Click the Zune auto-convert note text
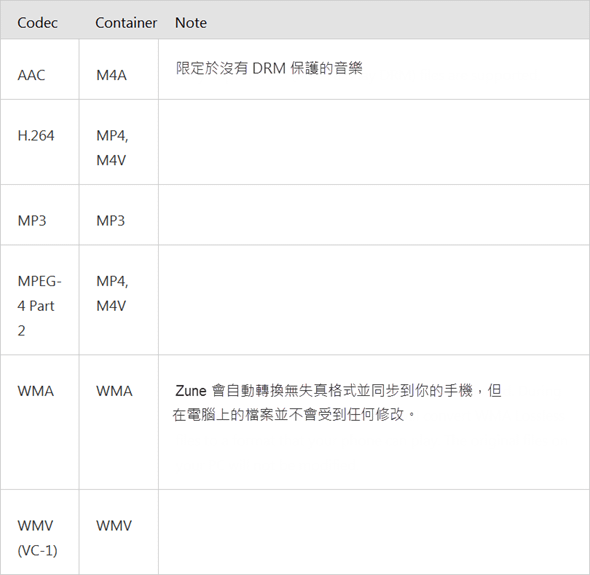 pos(337,403)
